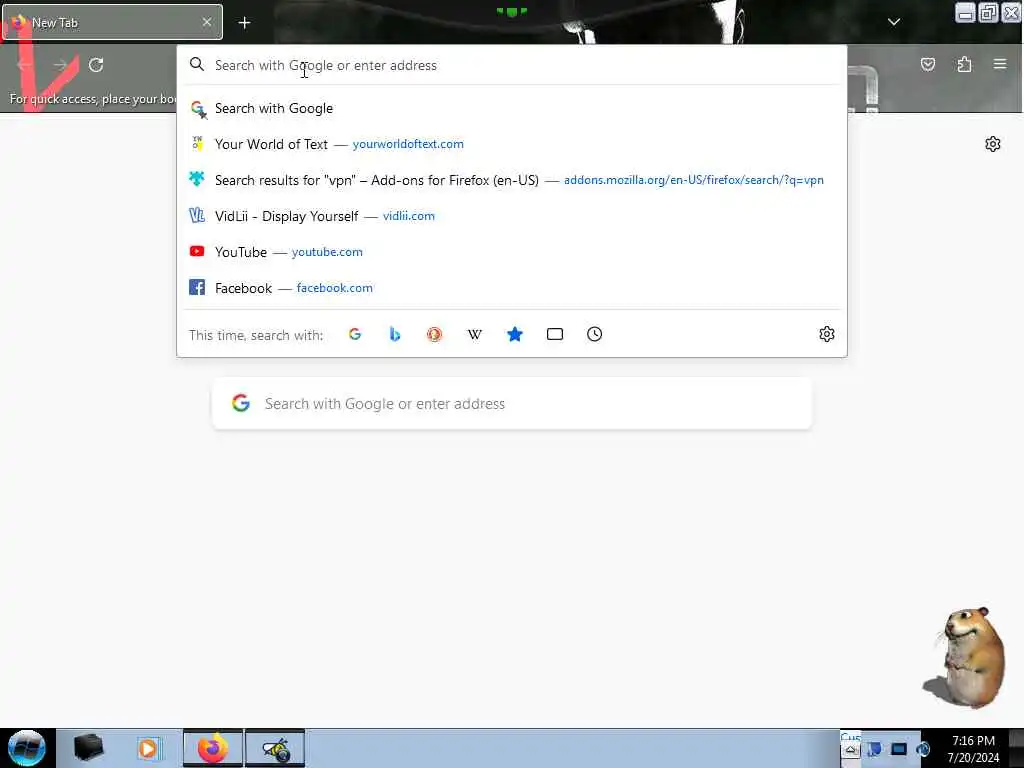Open the list all tabs chevron
Image resolution: width=1024 pixels, height=768 pixels.
point(894,22)
